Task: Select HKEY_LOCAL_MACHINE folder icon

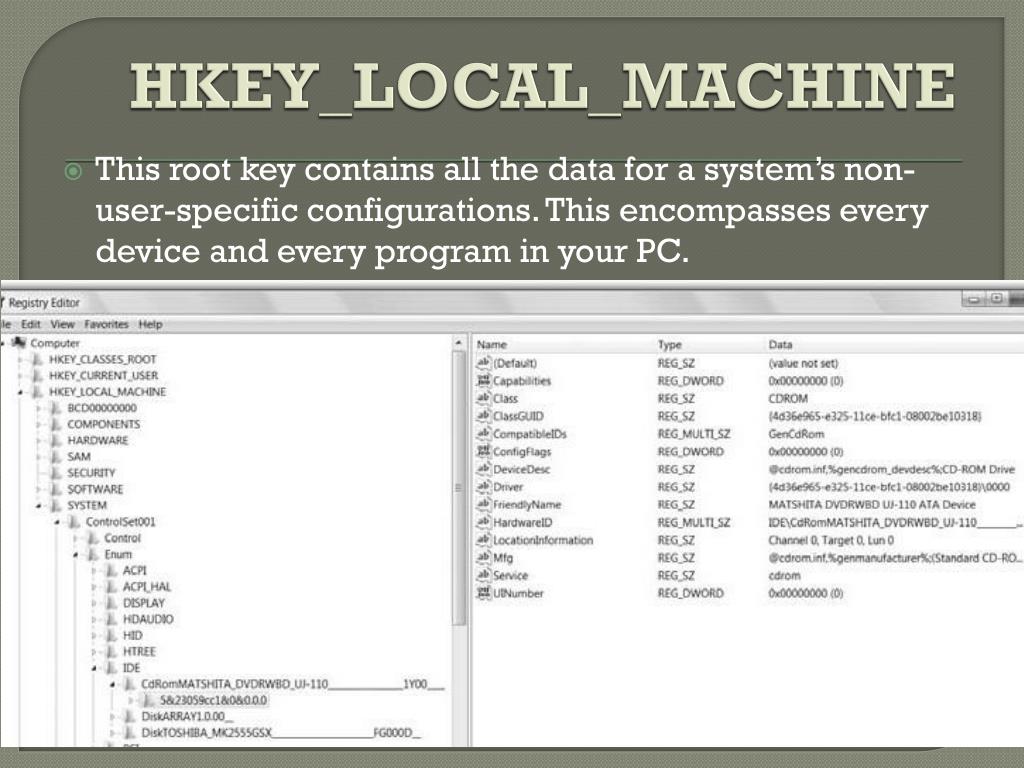Action: [39, 392]
